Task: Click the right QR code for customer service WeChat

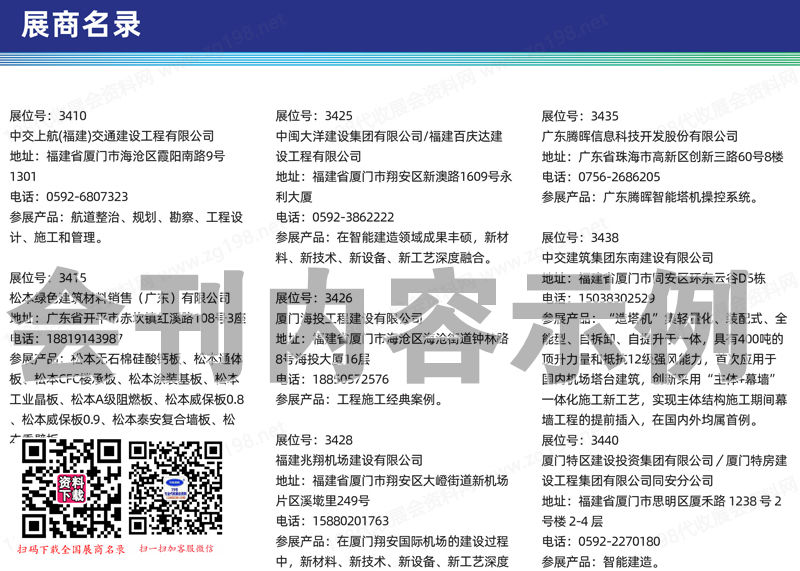Action: coord(176,488)
